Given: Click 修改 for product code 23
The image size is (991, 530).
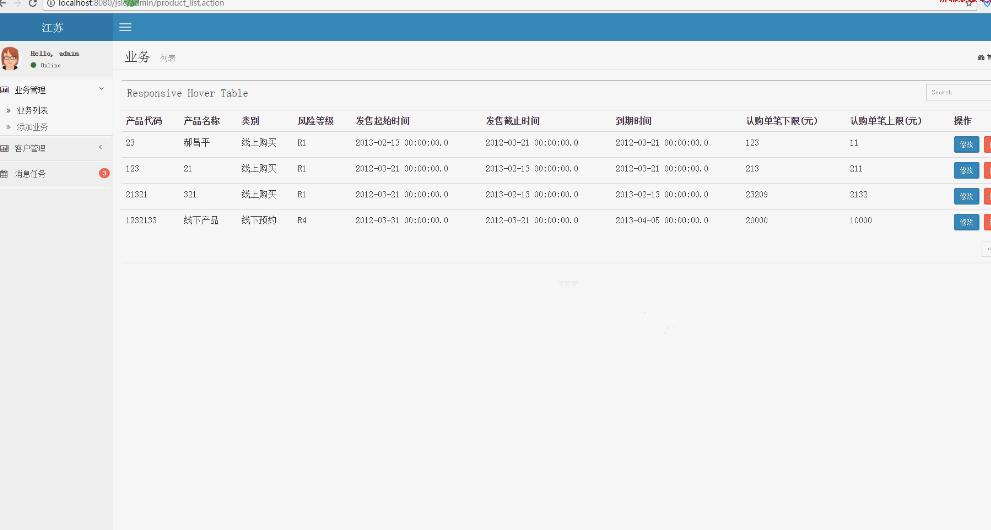Looking at the screenshot, I should 966,145.
